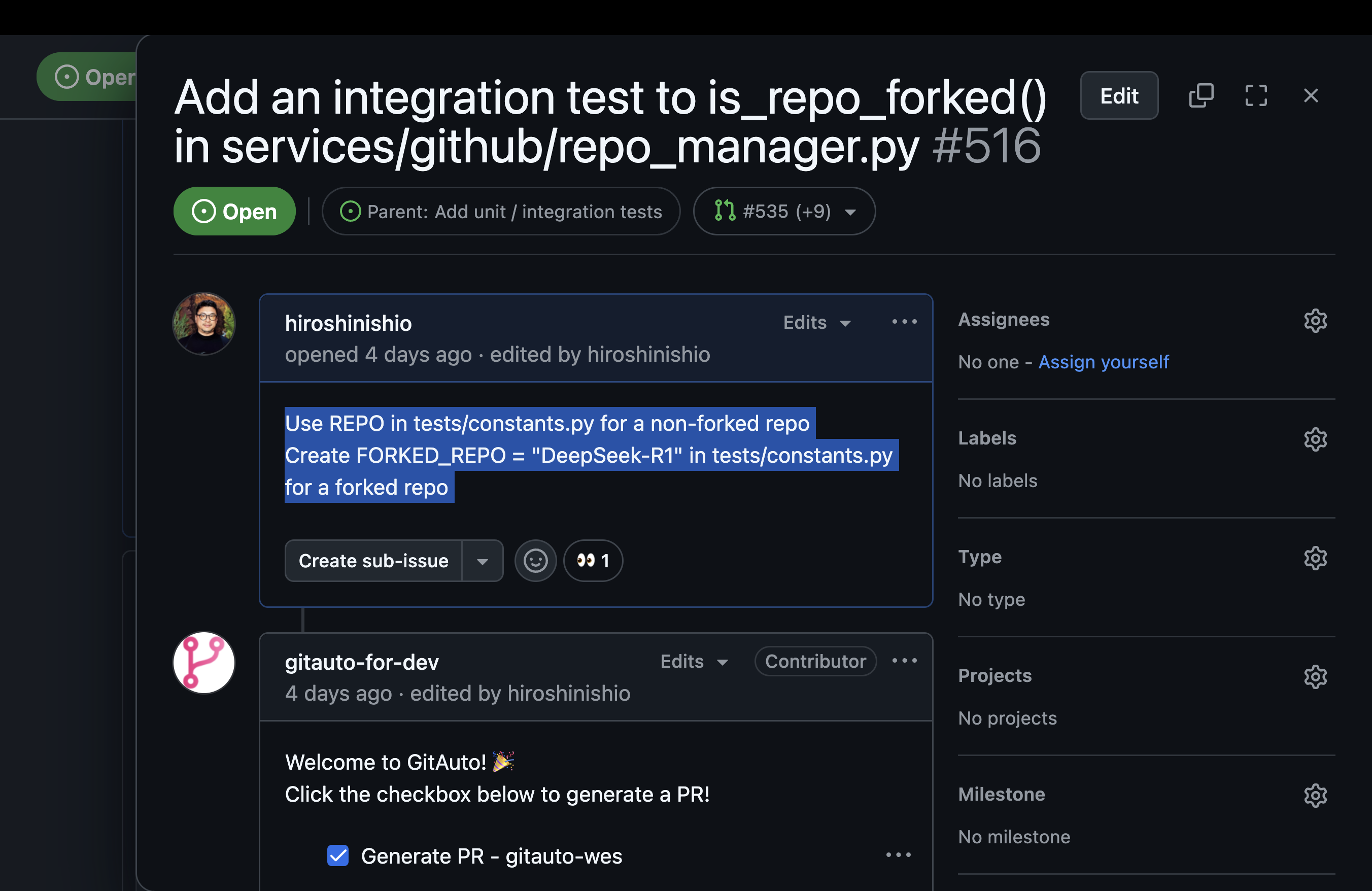
Task: Click the Labels settings gear icon
Action: click(x=1316, y=438)
